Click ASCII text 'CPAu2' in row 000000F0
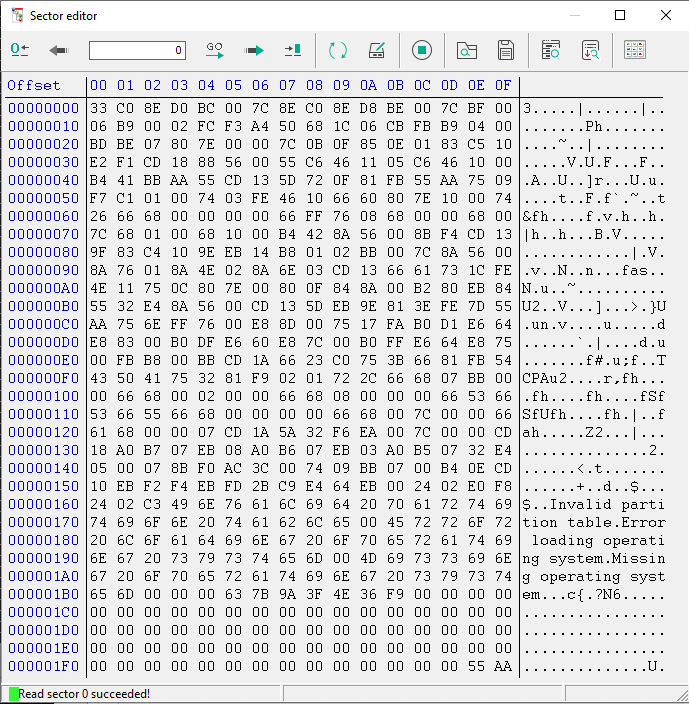The image size is (689, 704). click(544, 378)
